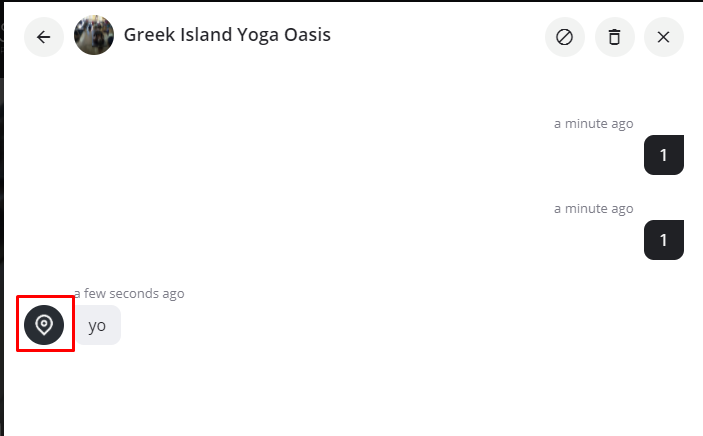Return to the conversation list via back arrow
This screenshot has height=436, width=703.
[x=44, y=37]
